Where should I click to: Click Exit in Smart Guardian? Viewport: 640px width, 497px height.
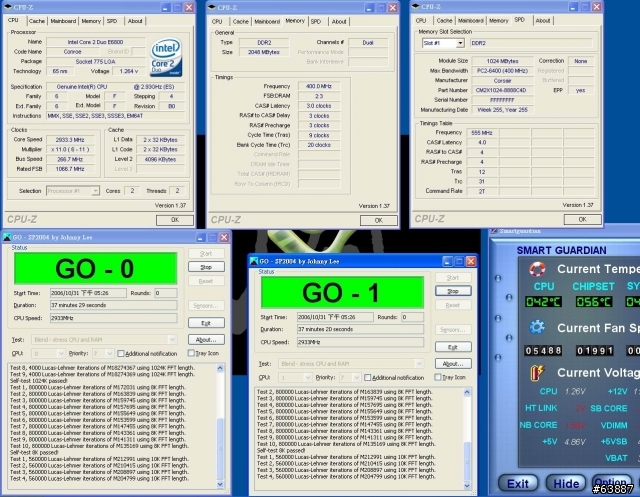pyautogui.click(x=518, y=484)
